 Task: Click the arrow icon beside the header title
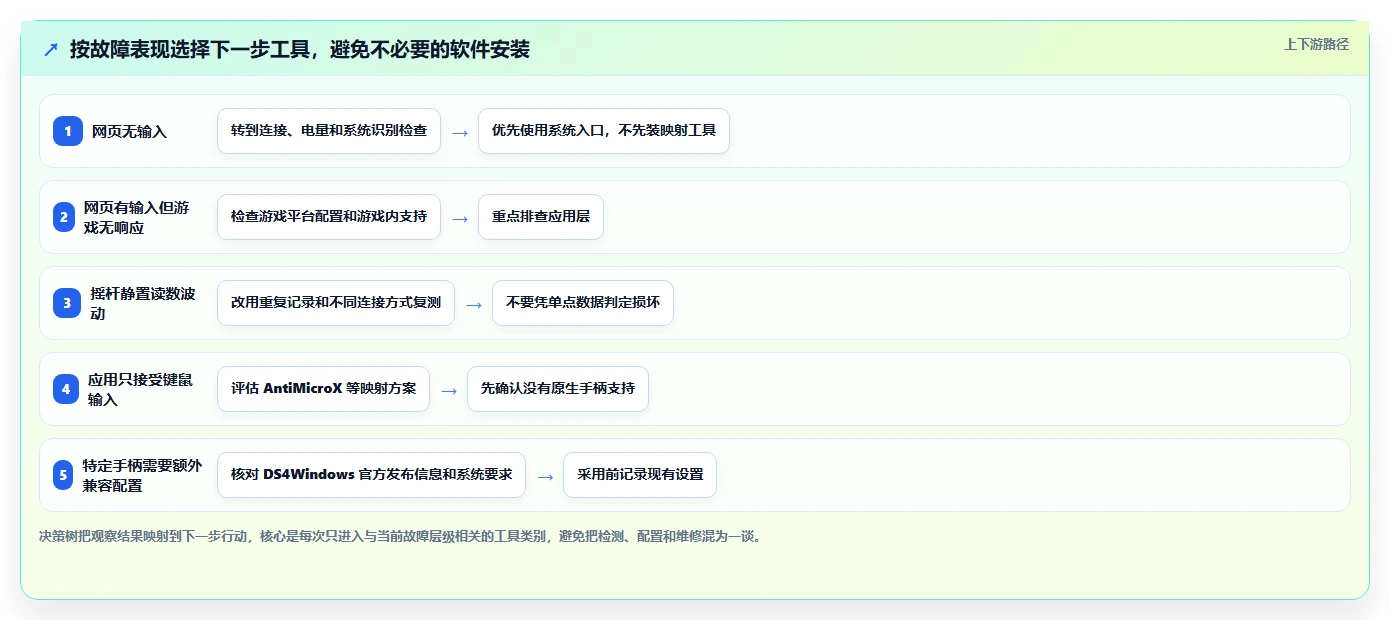click(x=51, y=50)
